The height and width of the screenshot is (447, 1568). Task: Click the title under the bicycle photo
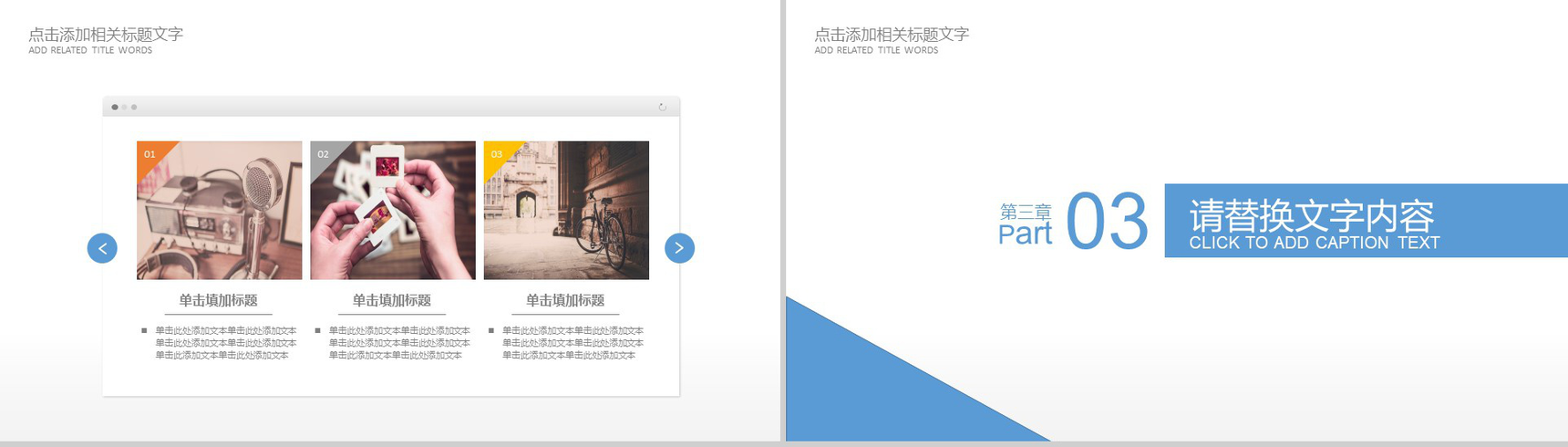tap(565, 300)
